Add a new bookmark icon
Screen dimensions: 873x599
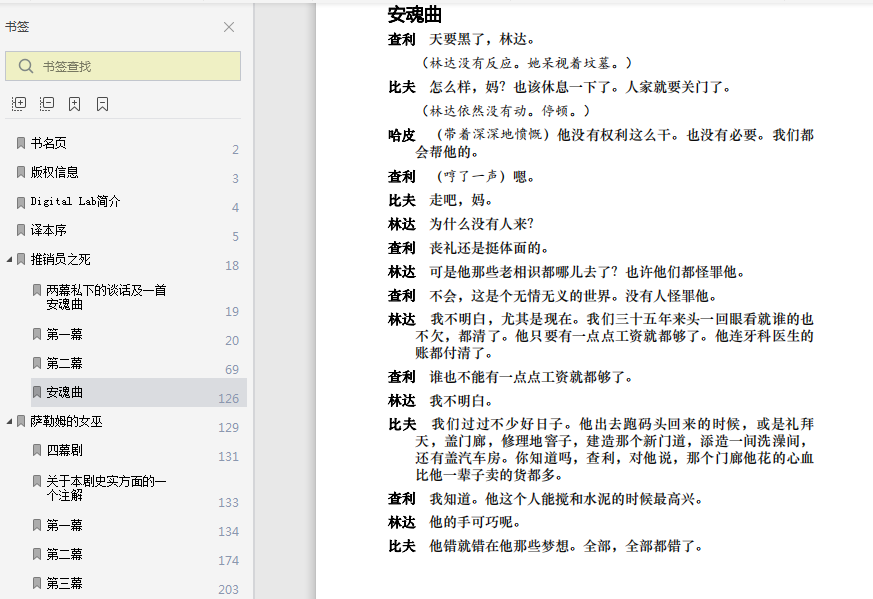(x=75, y=104)
